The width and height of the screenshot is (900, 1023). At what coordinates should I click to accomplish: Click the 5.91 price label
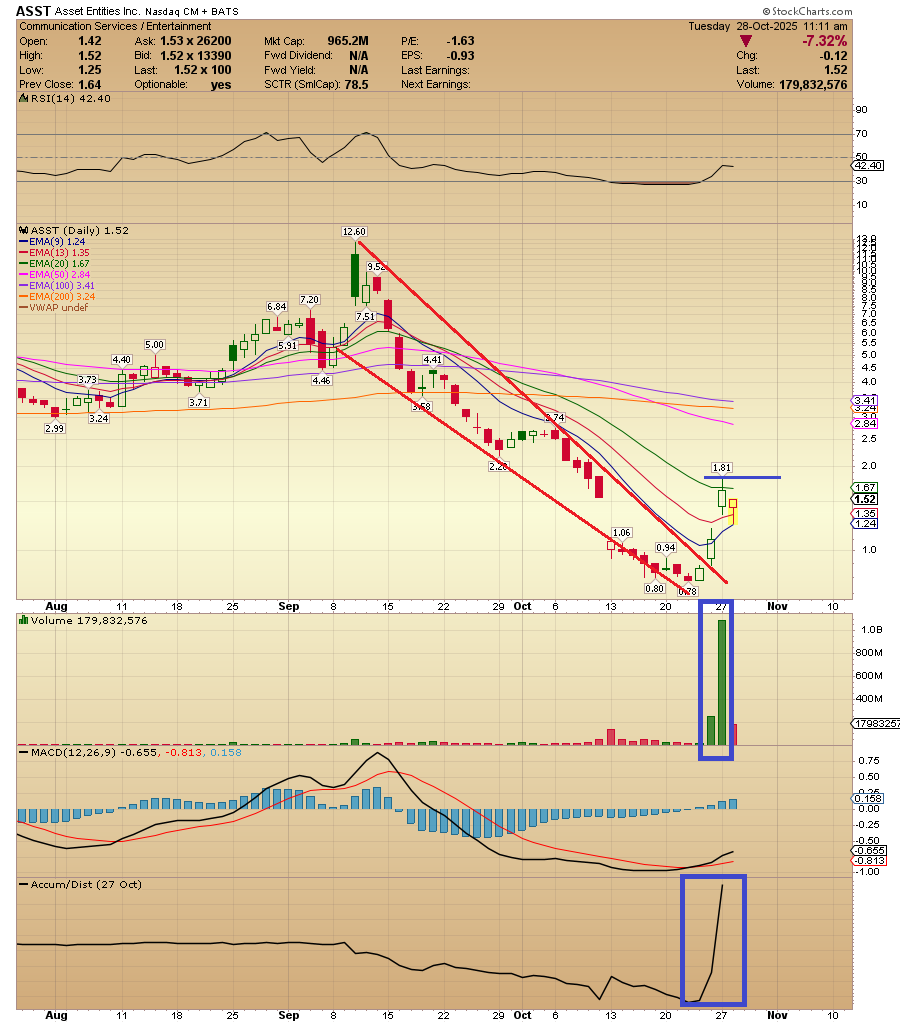[x=288, y=345]
